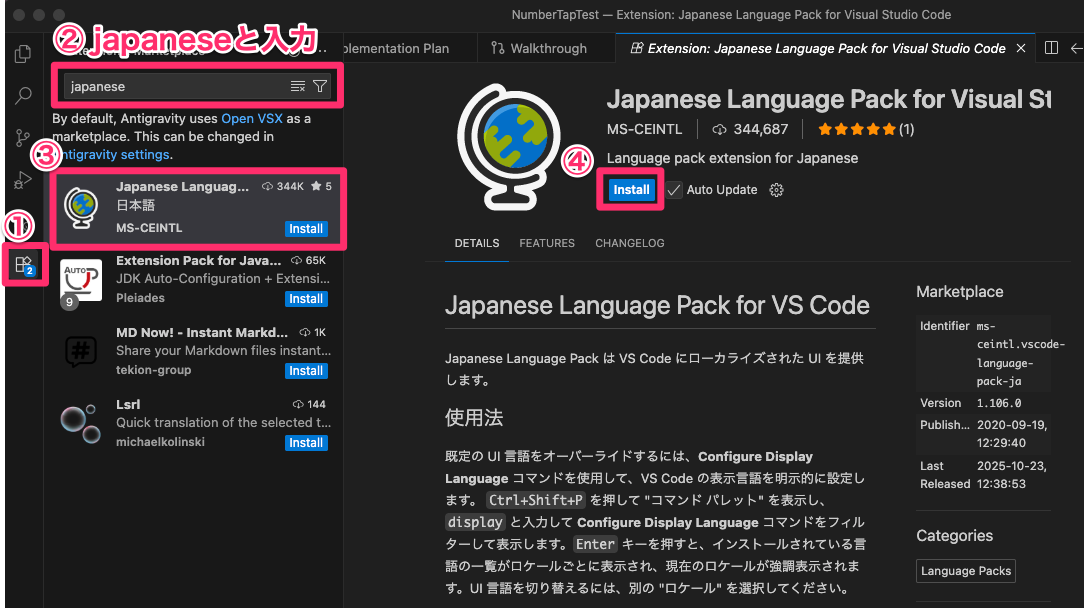Switch to DETAILS tab
Viewport: 1084px width, 608px height.
tap(477, 243)
